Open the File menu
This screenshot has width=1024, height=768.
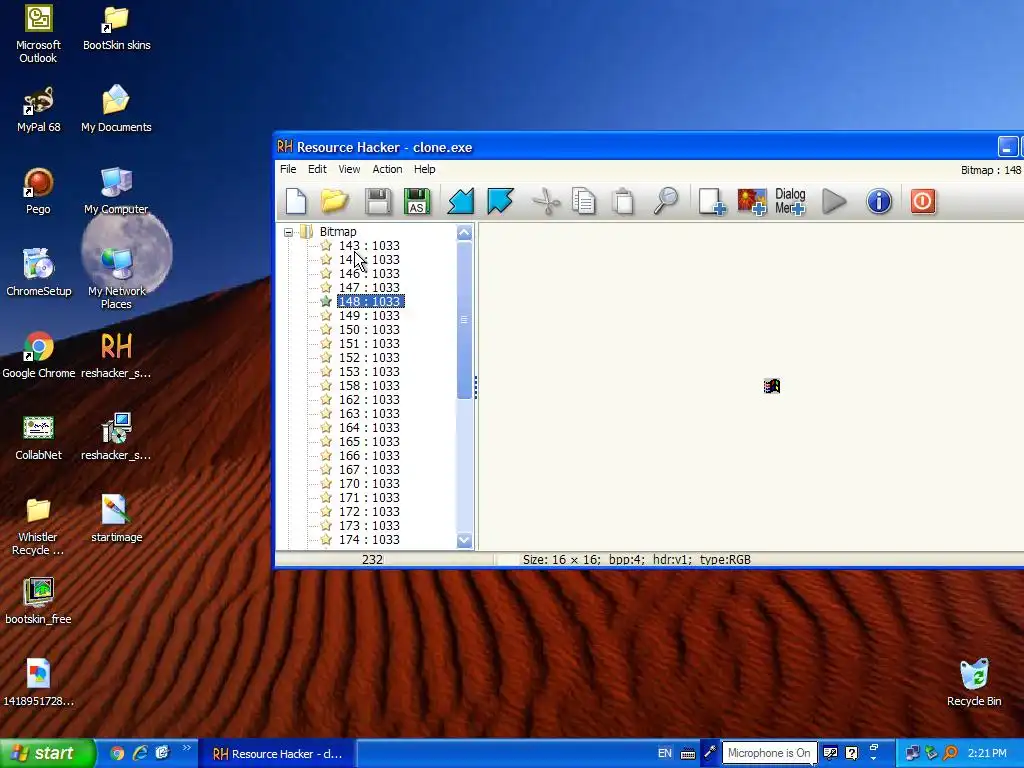coord(288,169)
